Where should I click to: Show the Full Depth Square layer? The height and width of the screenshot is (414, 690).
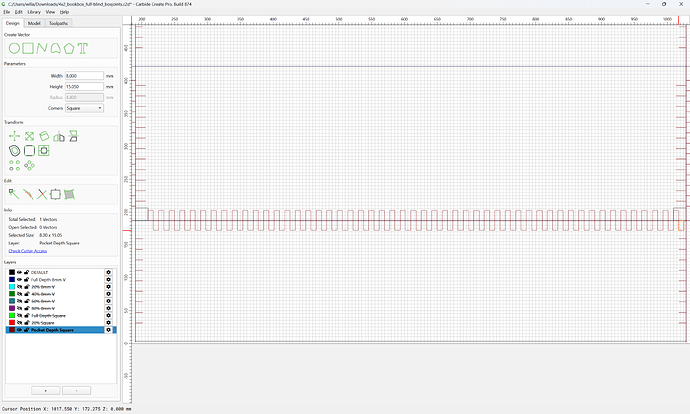tap(19, 315)
